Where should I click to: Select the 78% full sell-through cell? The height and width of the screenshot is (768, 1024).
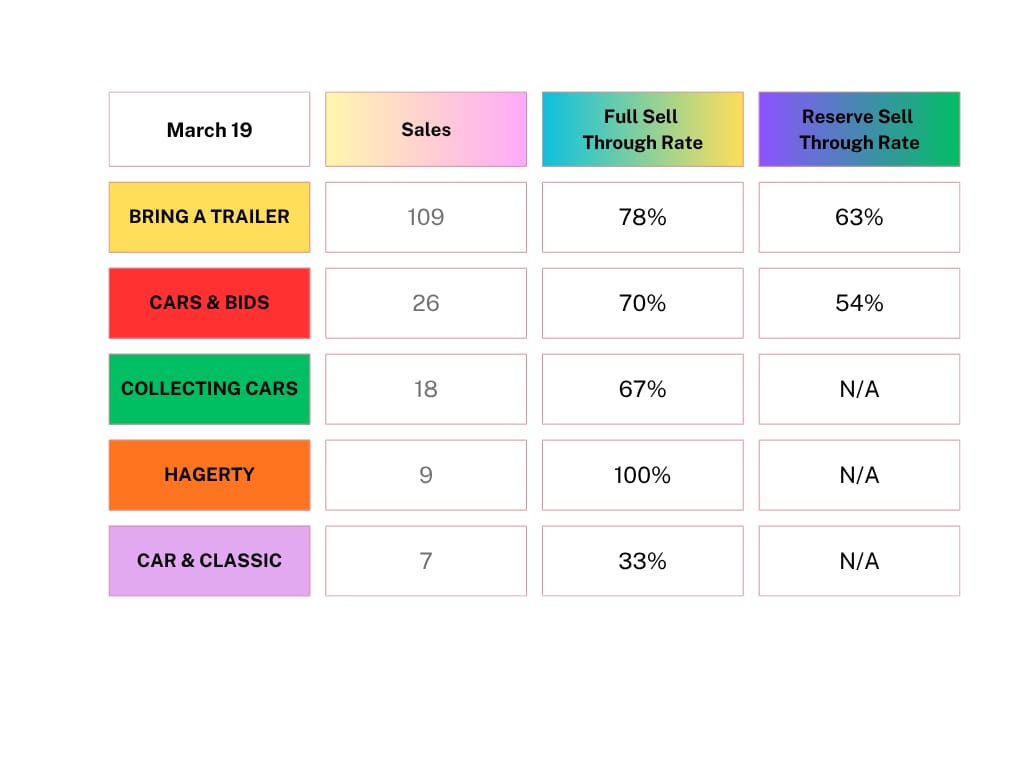coord(643,217)
